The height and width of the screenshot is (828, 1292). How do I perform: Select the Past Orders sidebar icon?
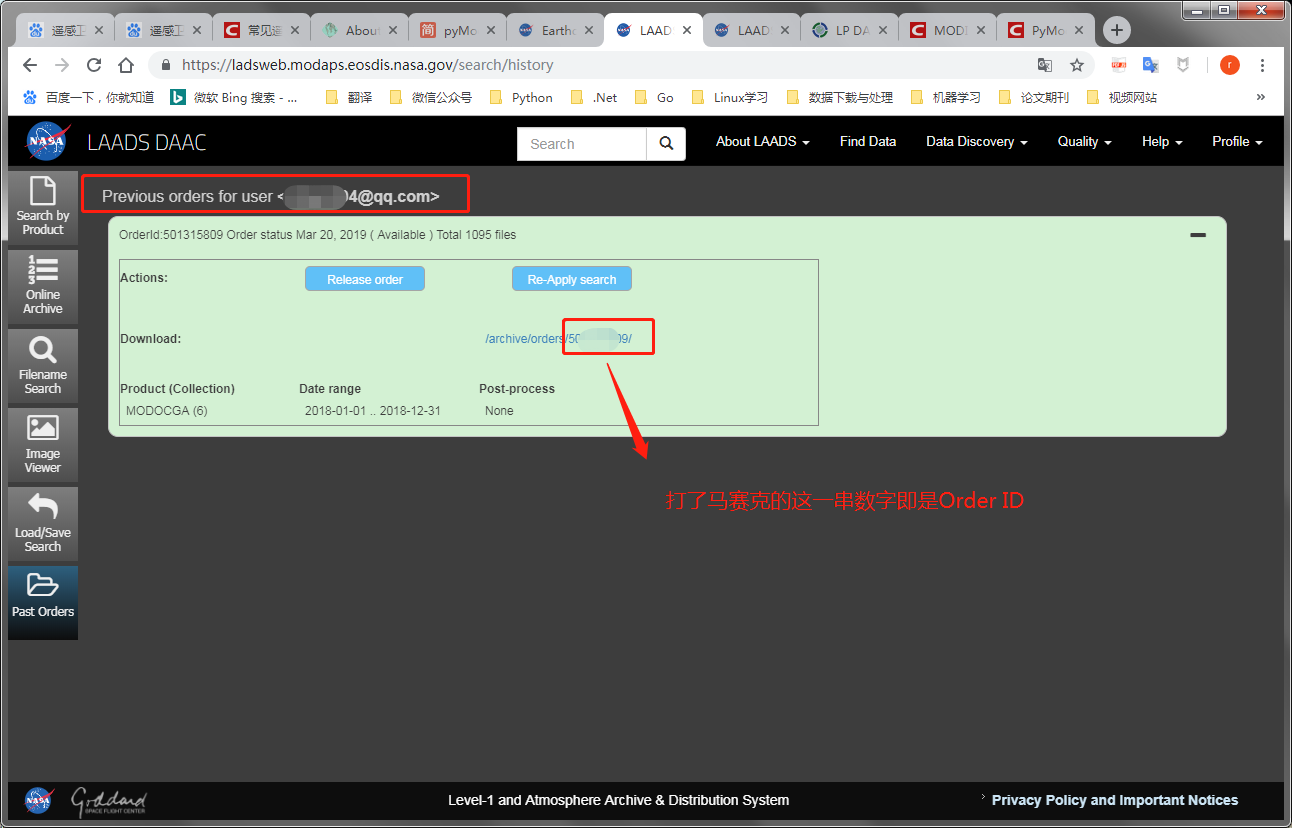coord(42,601)
